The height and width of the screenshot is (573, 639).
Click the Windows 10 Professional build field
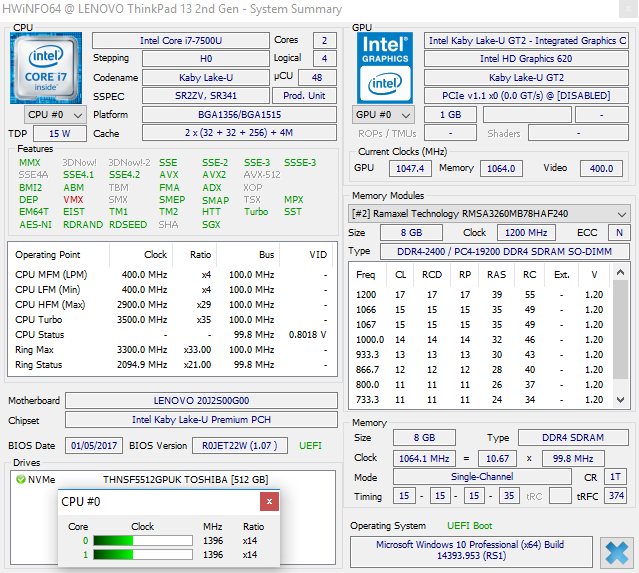tap(471, 551)
